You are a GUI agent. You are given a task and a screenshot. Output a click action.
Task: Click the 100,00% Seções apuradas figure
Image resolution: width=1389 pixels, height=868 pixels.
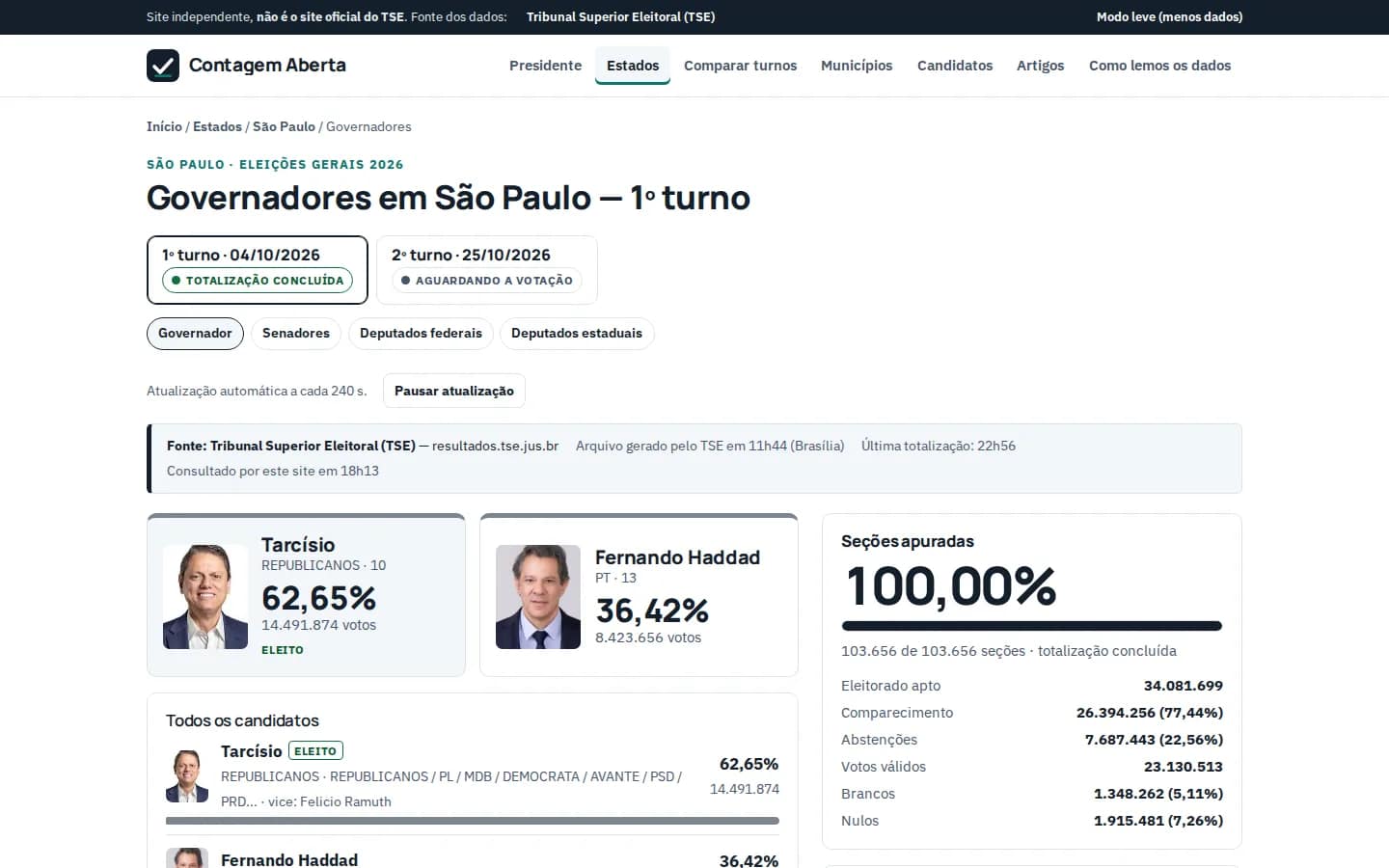[x=951, y=585]
